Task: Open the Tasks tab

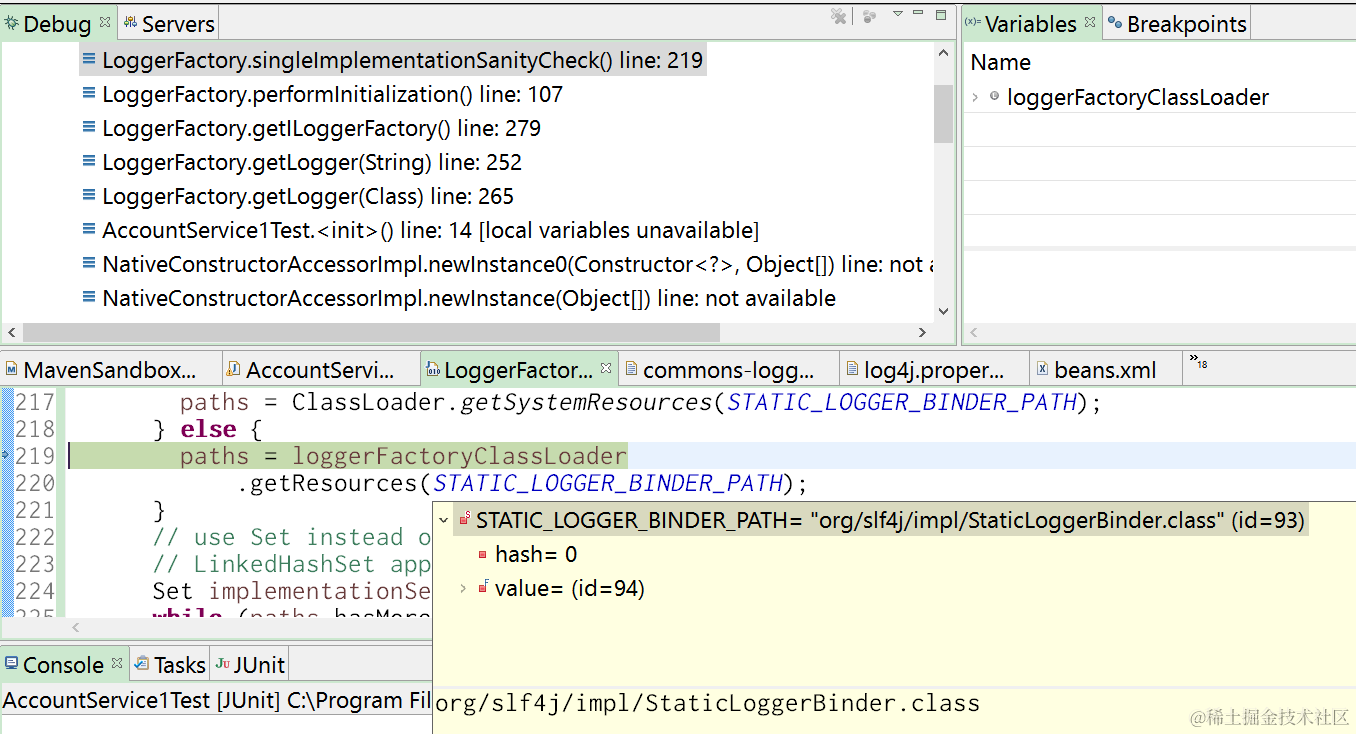Action: (x=170, y=665)
